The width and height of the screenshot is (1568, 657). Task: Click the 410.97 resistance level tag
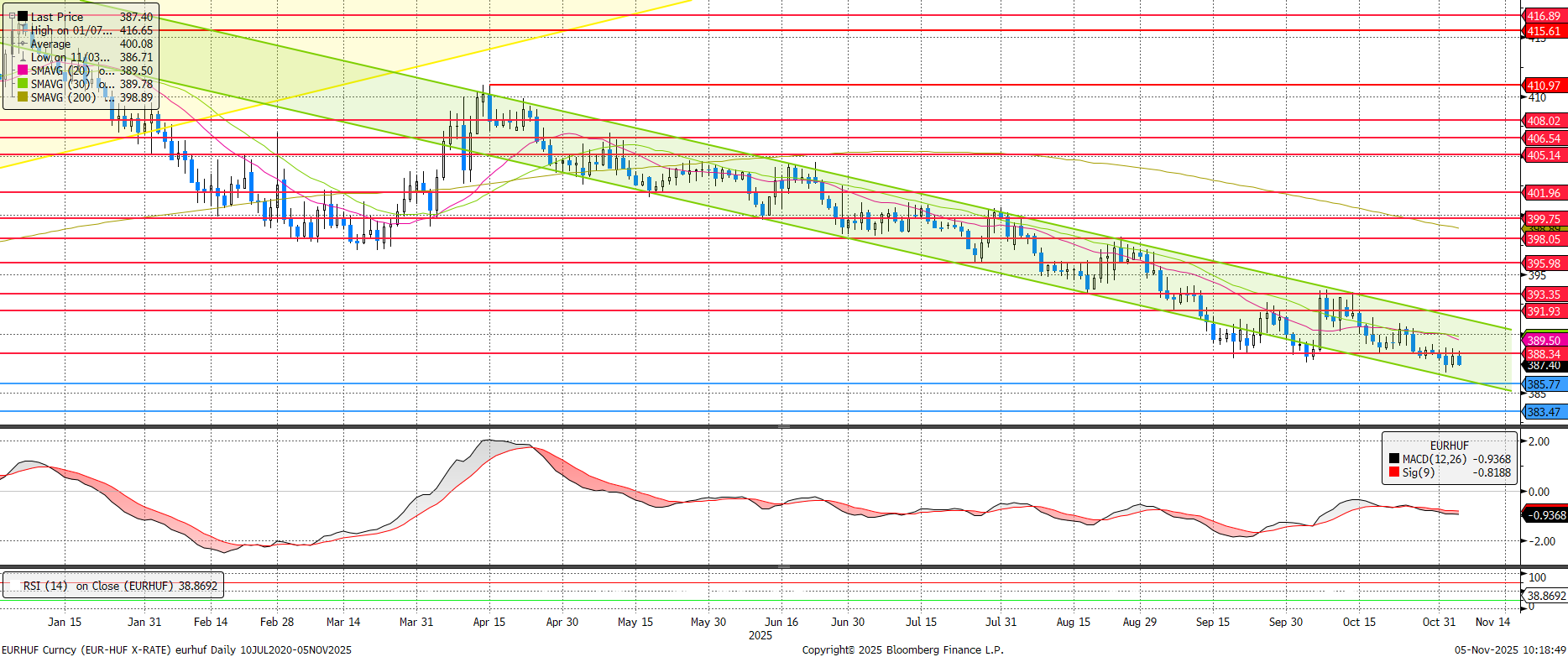[1543, 86]
